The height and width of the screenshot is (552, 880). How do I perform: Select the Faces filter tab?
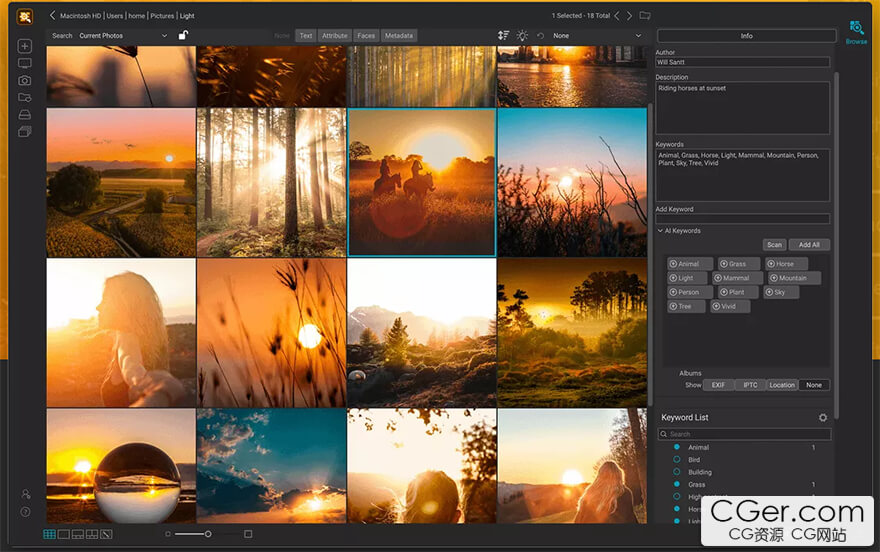[x=366, y=35]
